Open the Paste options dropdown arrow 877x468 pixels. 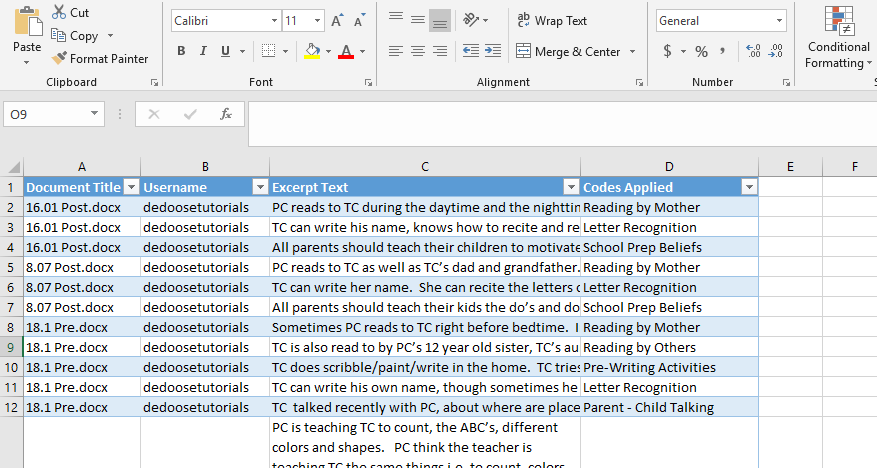(26, 62)
